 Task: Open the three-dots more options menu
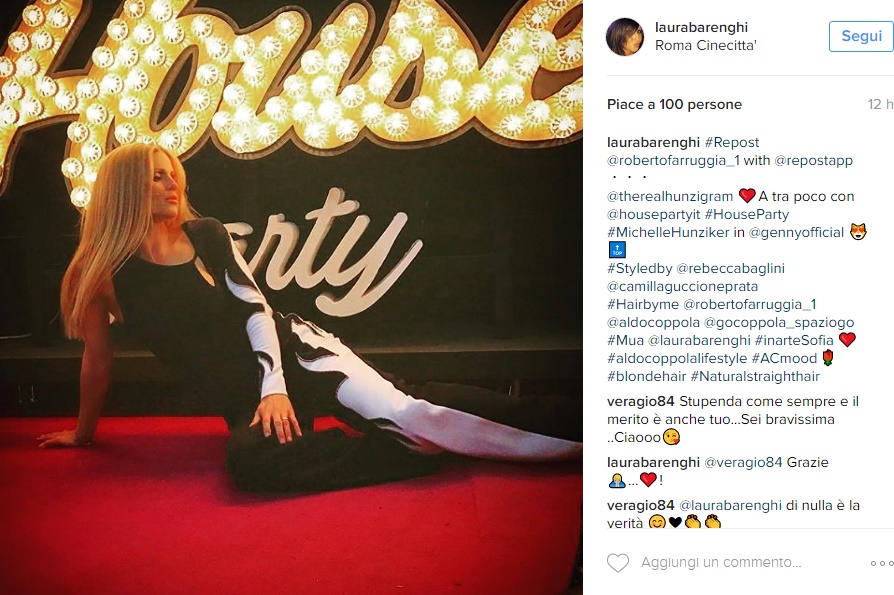881,563
